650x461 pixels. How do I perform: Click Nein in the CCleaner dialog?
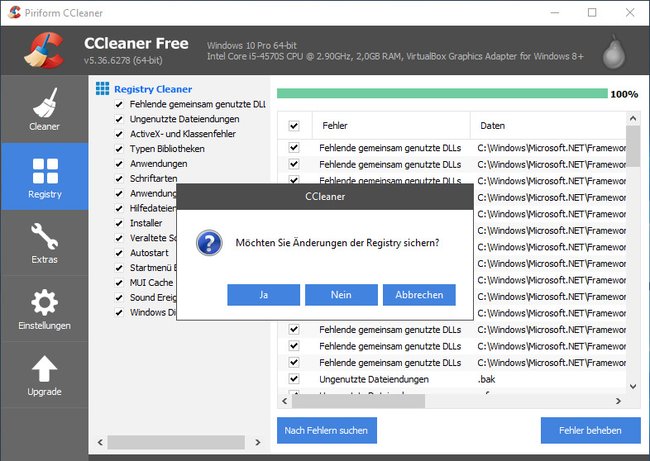[341, 295]
